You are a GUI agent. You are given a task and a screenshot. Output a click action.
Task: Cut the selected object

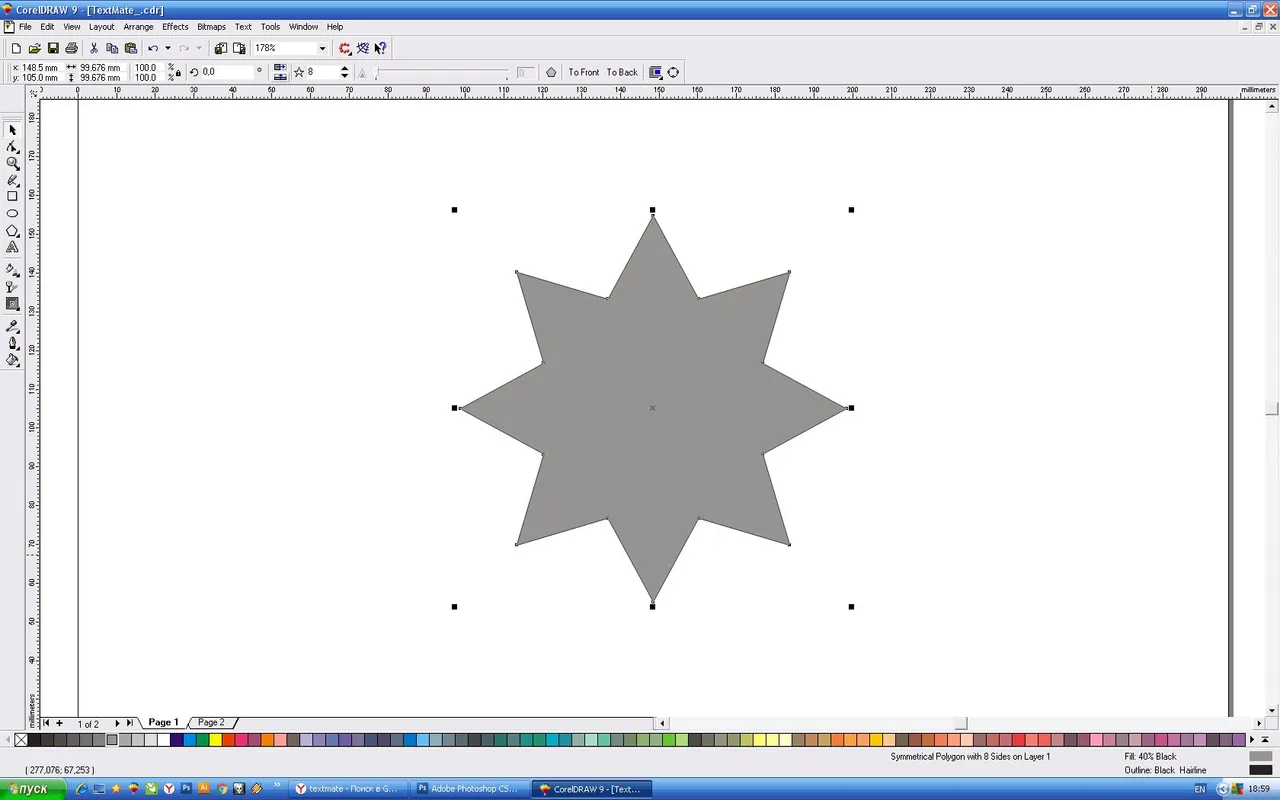tap(94, 48)
